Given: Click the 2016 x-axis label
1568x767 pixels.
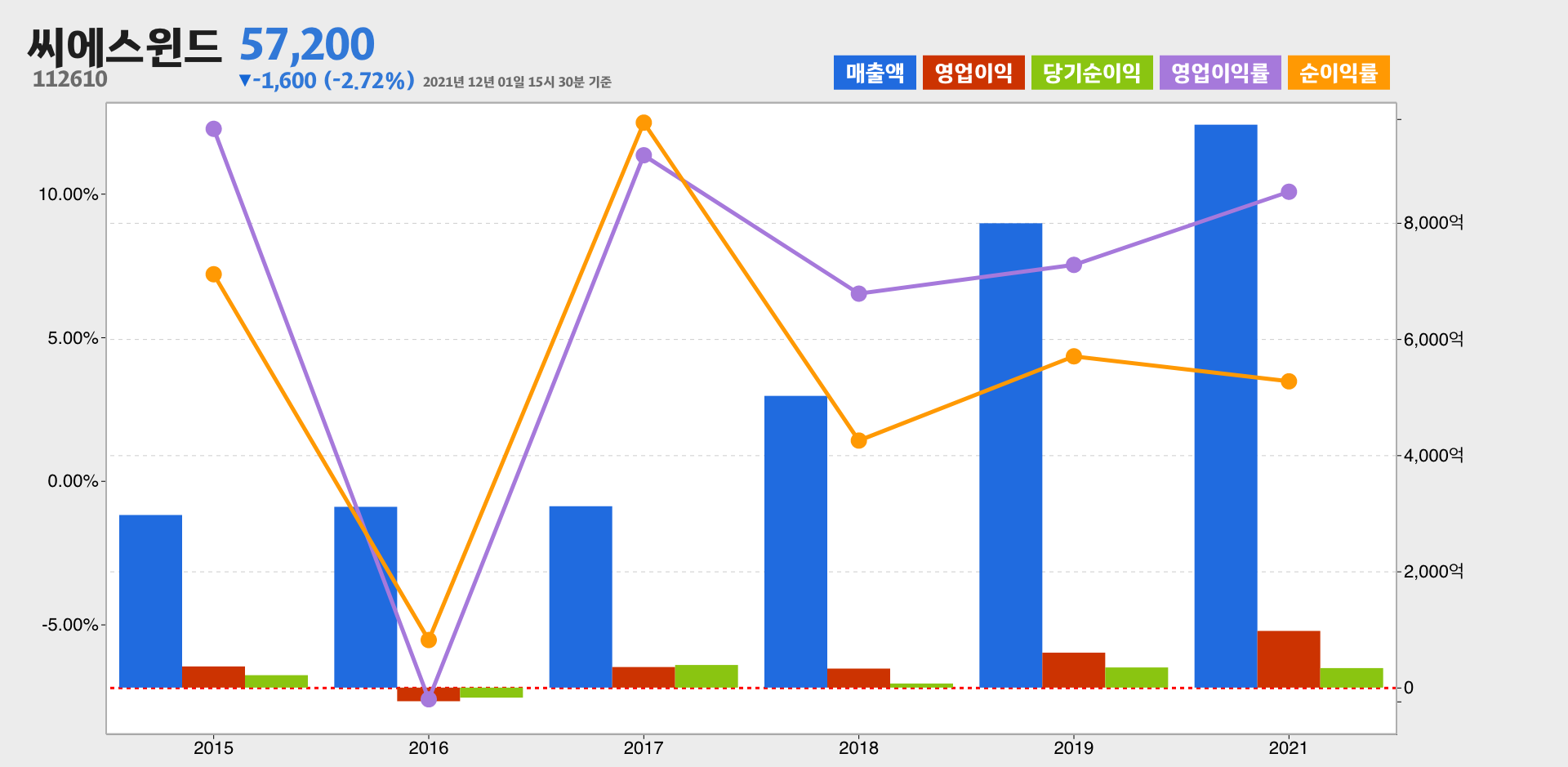Looking at the screenshot, I should point(429,747).
